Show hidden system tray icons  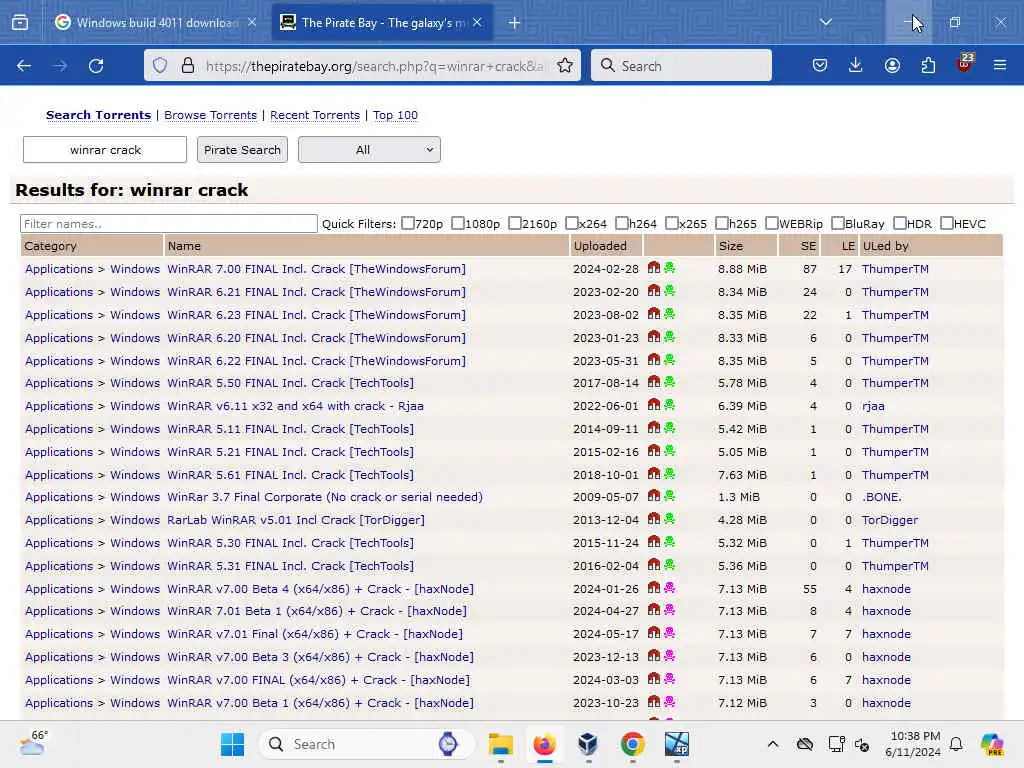point(773,744)
